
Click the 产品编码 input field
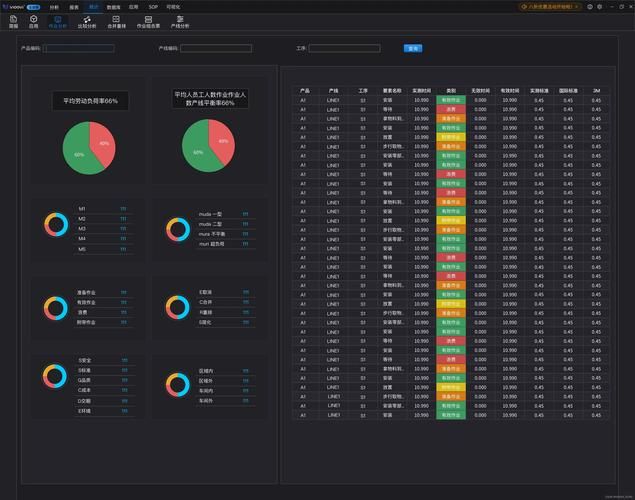[78, 48]
